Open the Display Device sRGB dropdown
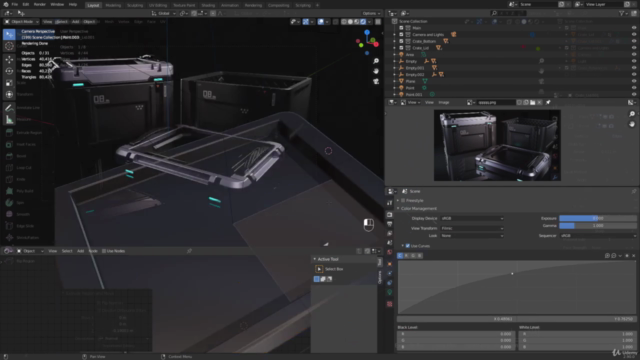 pyautogui.click(x=472, y=218)
